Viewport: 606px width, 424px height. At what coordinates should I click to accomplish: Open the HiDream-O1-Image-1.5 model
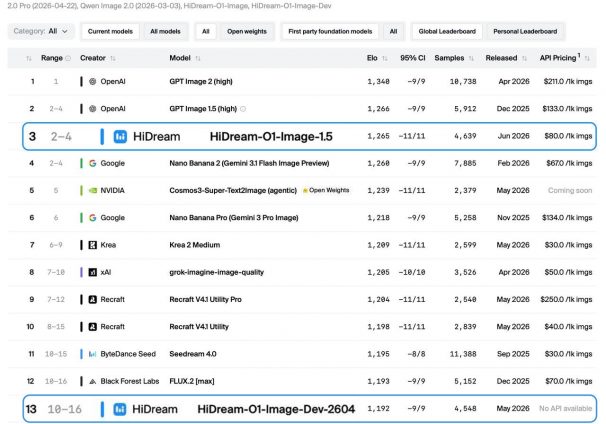pos(271,136)
